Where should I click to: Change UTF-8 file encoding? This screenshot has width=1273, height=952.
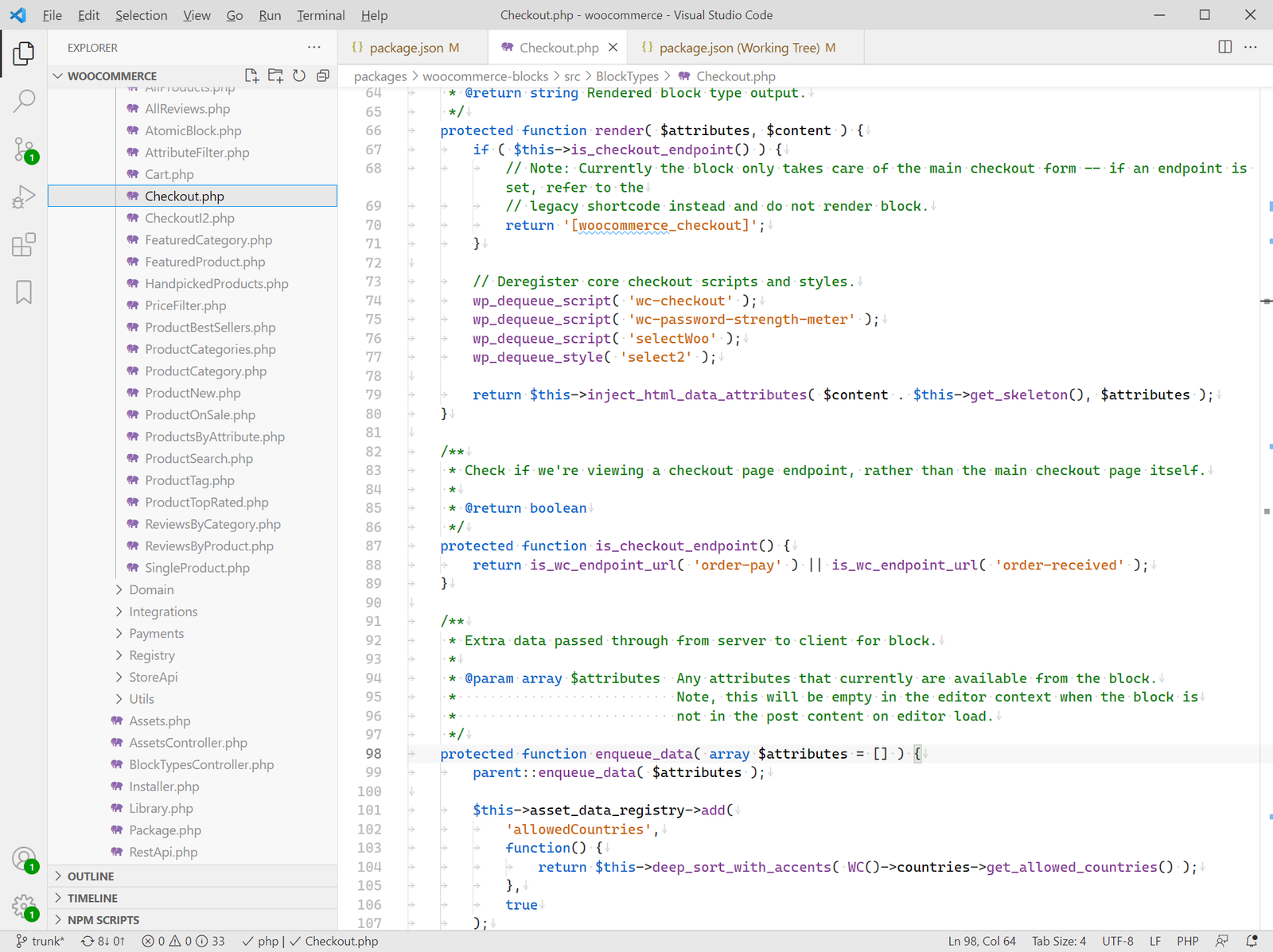tap(1118, 941)
